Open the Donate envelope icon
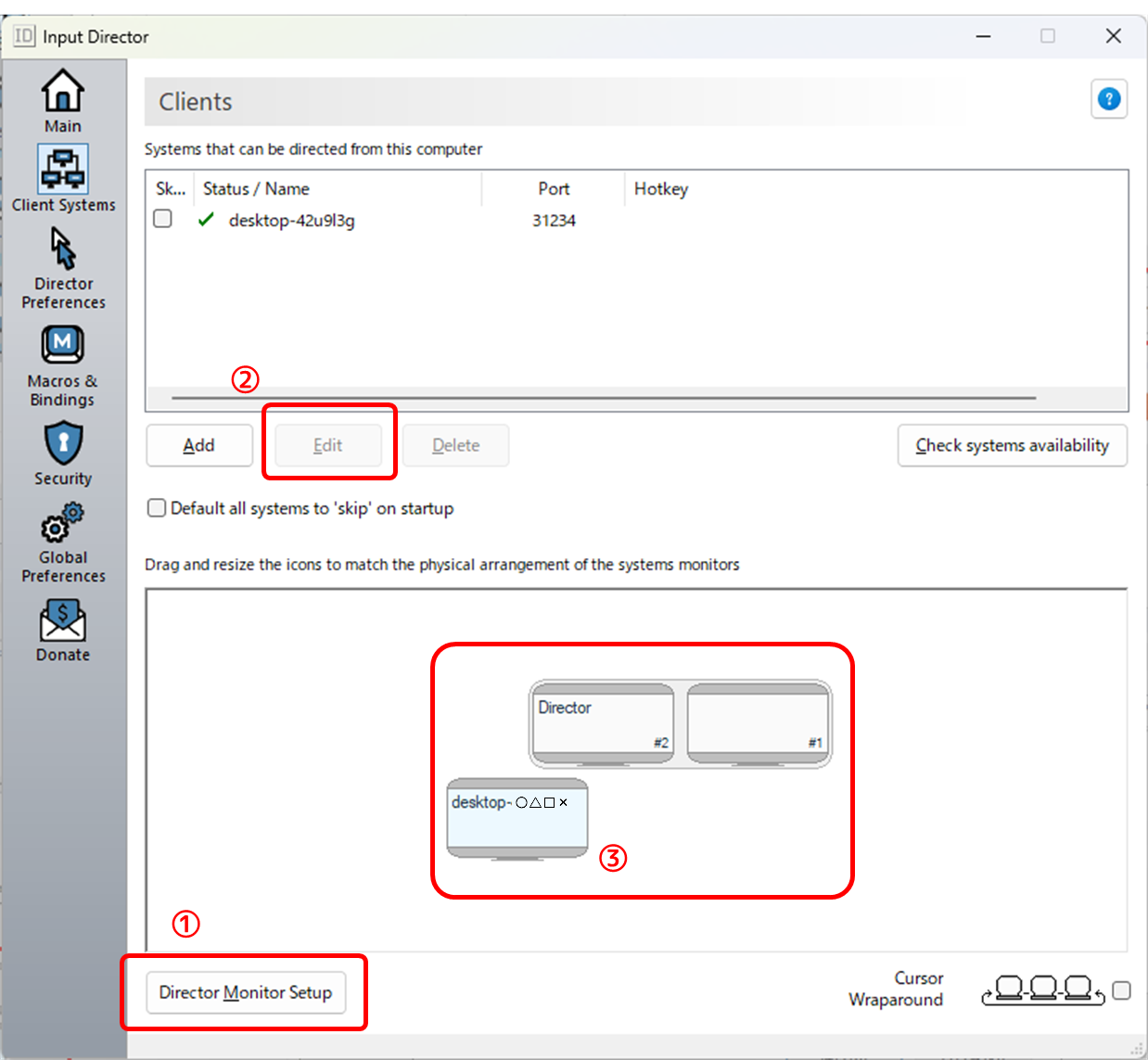The height and width of the screenshot is (1060, 1148). 62,620
